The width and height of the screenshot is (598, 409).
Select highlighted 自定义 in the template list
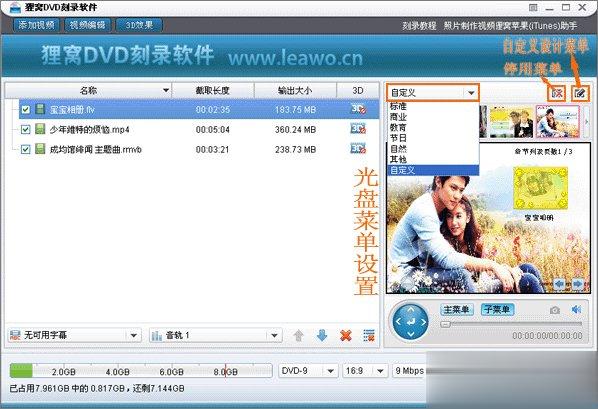pyautogui.click(x=433, y=170)
